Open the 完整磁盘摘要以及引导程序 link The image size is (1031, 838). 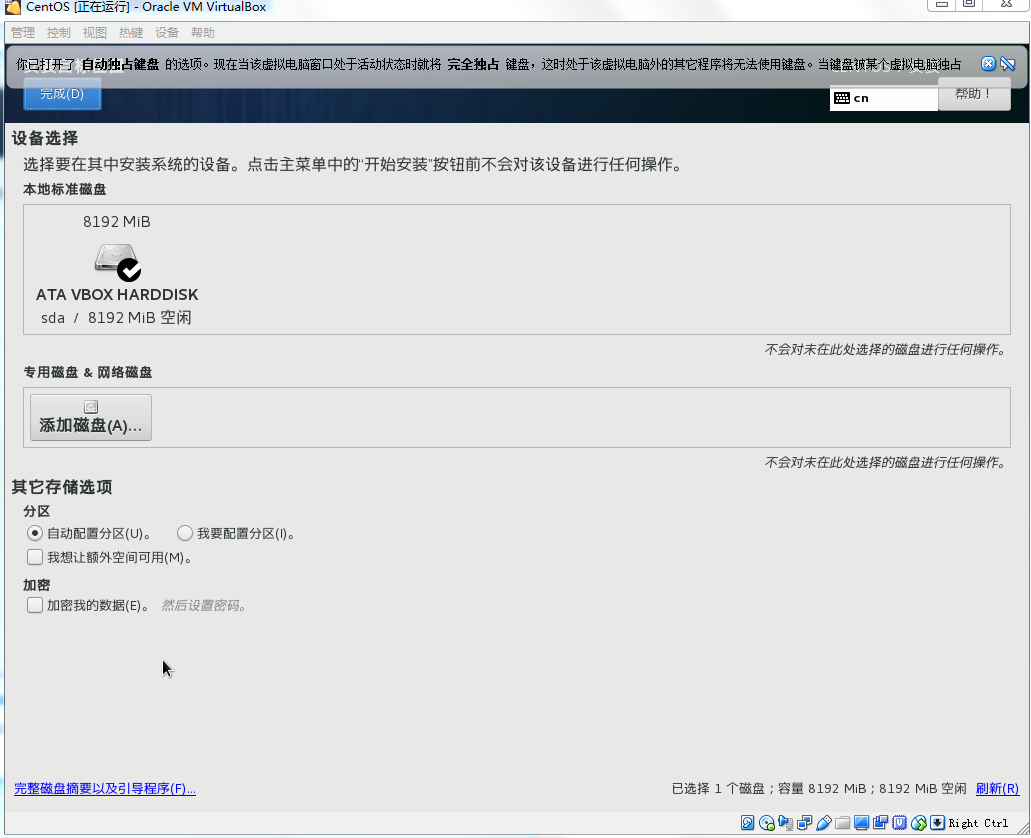104,789
